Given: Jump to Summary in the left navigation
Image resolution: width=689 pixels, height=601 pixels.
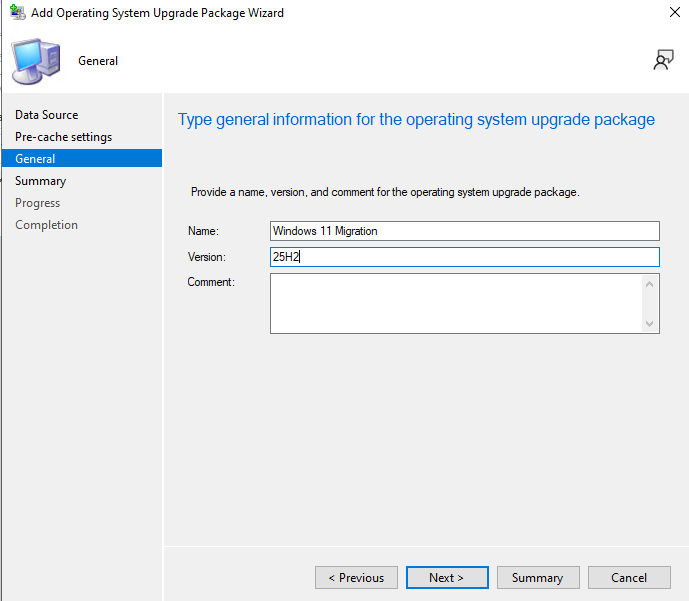Looking at the screenshot, I should (x=40, y=181).
